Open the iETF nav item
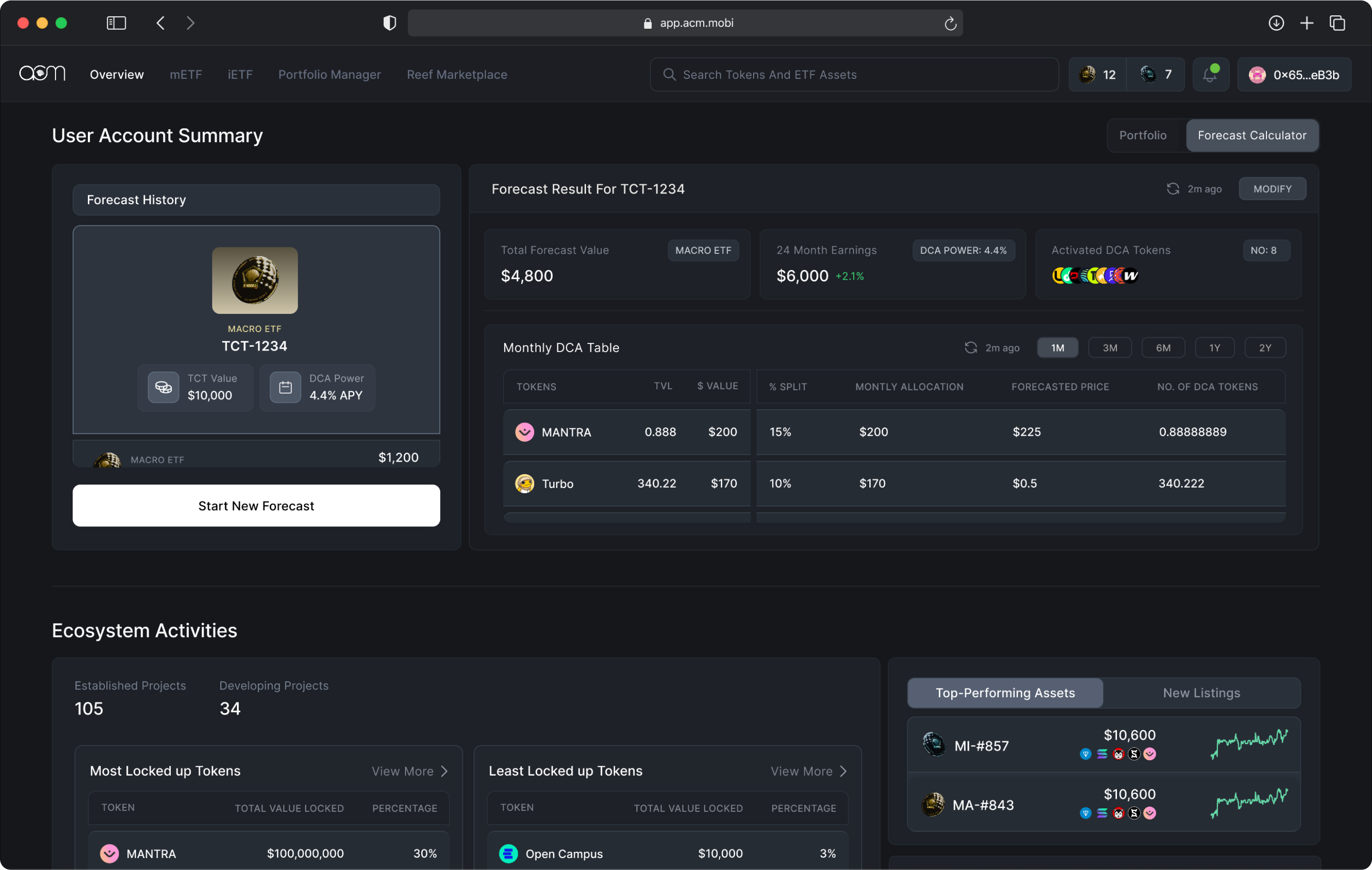Screen dimensions: 1372x870 tap(240, 75)
